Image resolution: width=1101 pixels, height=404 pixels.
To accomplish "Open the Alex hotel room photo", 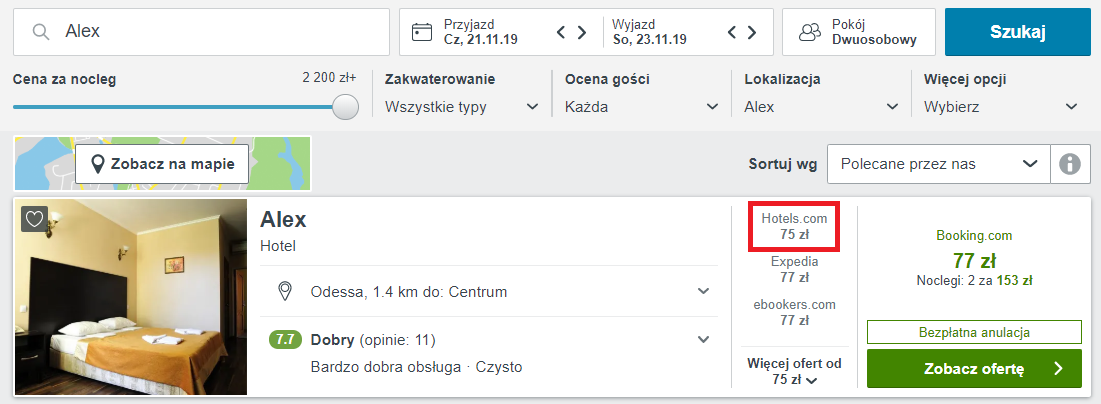I will (x=131, y=297).
